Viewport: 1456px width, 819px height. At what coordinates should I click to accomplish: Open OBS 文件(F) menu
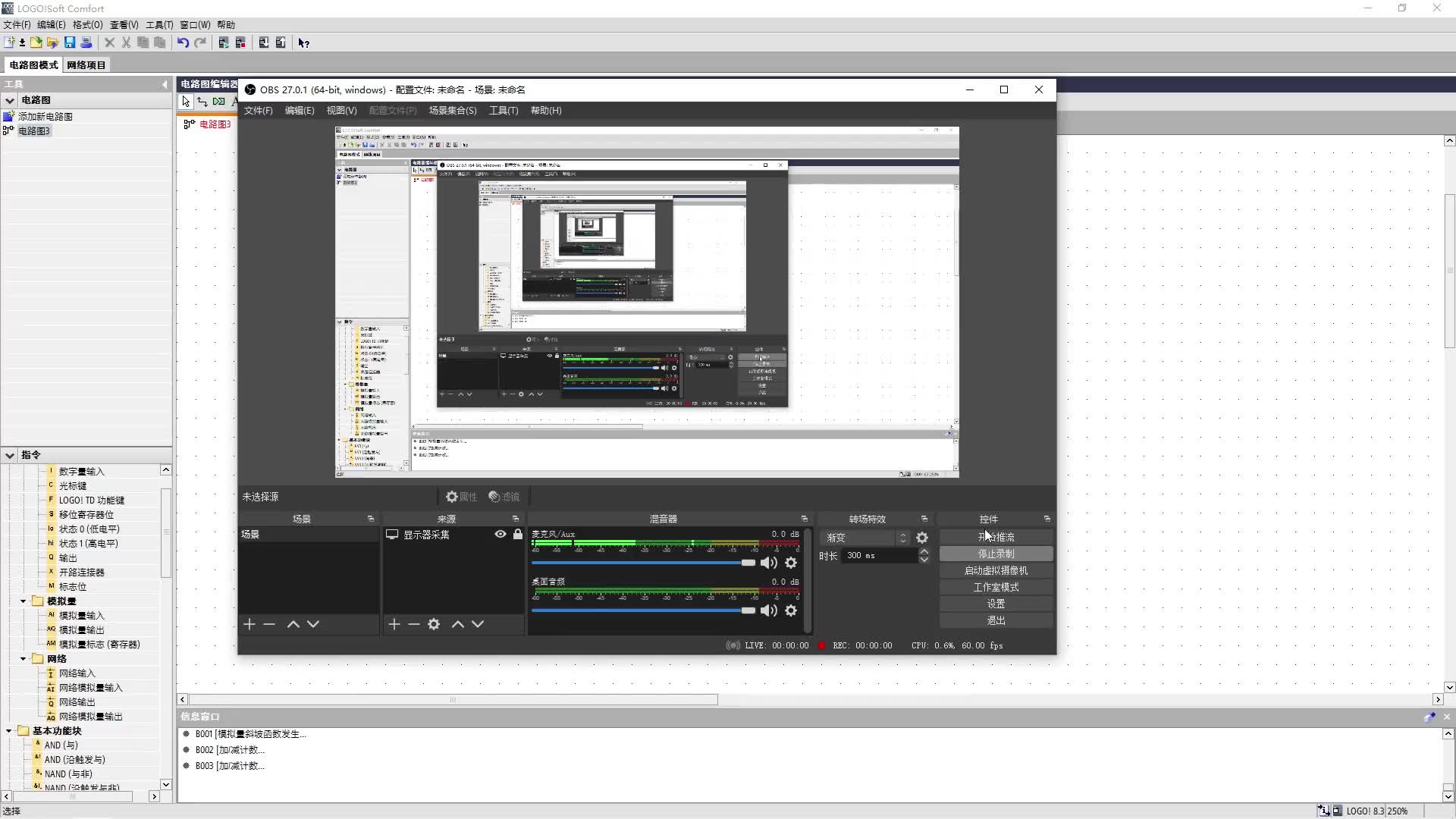pyautogui.click(x=258, y=111)
